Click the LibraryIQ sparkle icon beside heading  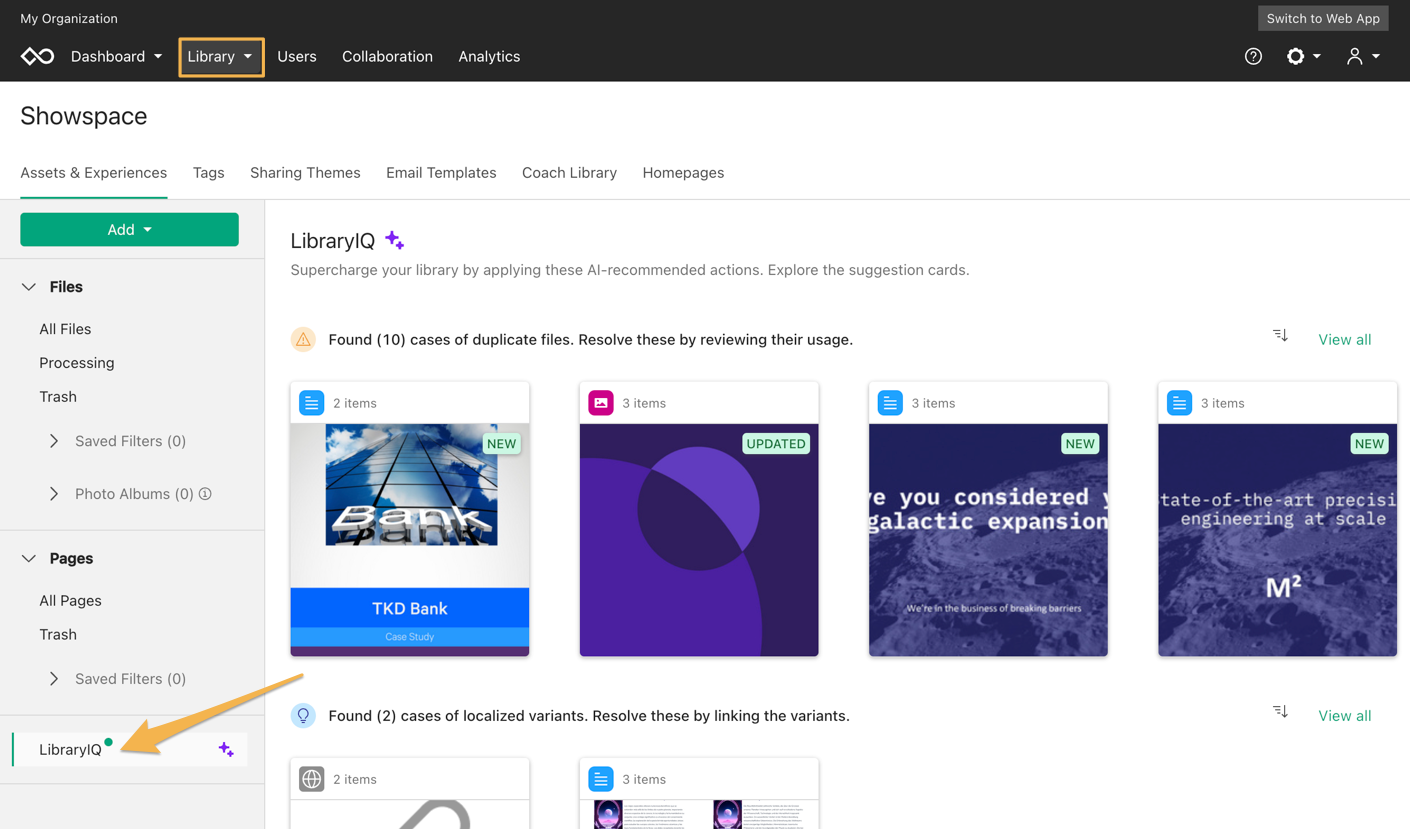click(x=395, y=240)
